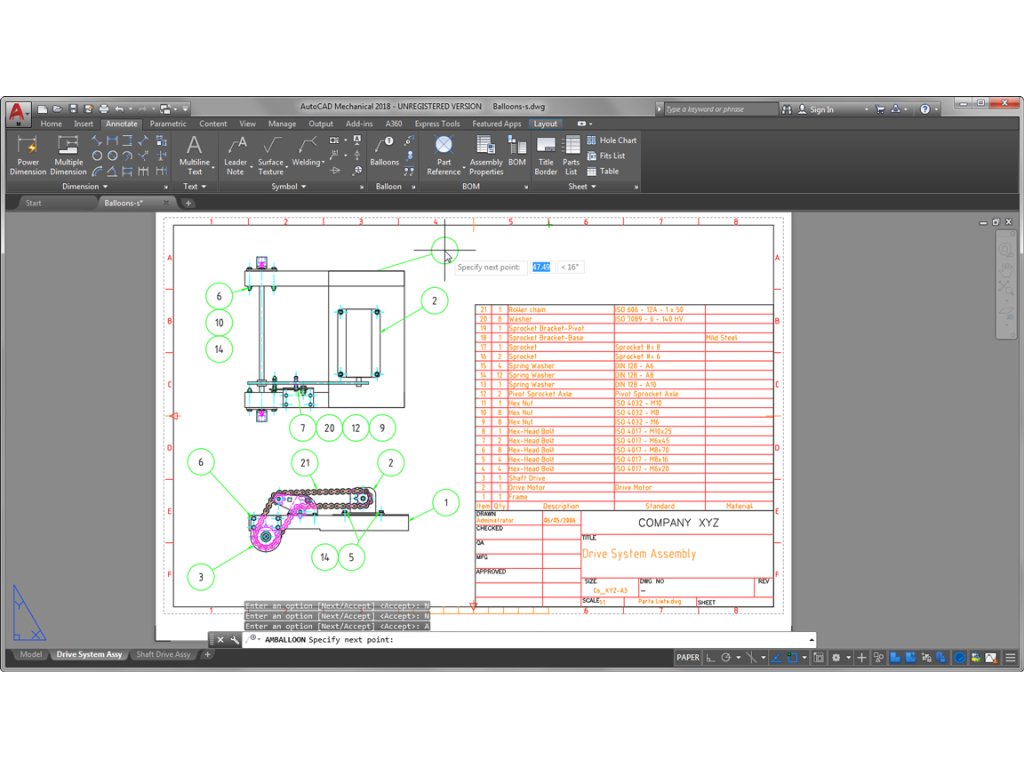Toggle Object Snap Tracking in status bar
The height and width of the screenshot is (768, 1024).
[x=776, y=658]
